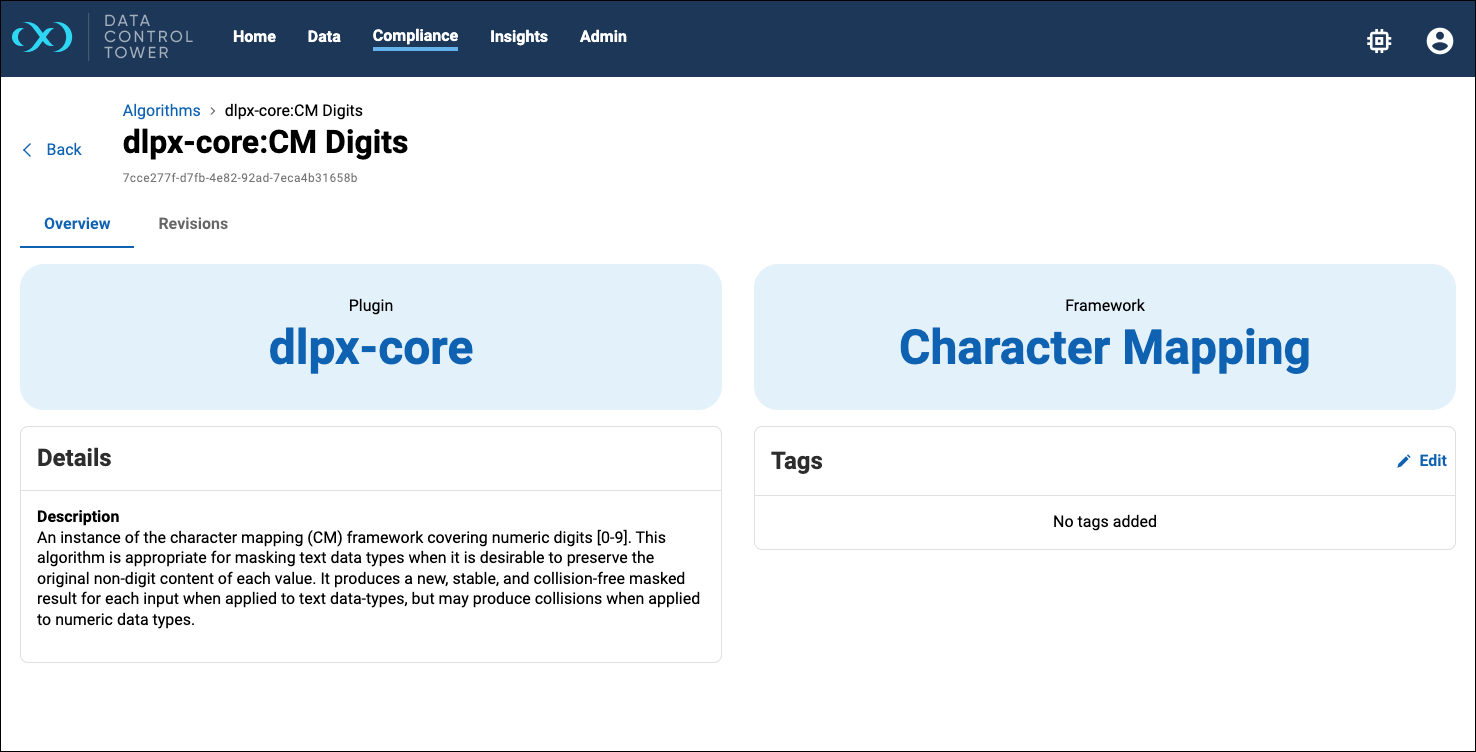Select the Overview tab
This screenshot has width=1476, height=752.
[77, 224]
